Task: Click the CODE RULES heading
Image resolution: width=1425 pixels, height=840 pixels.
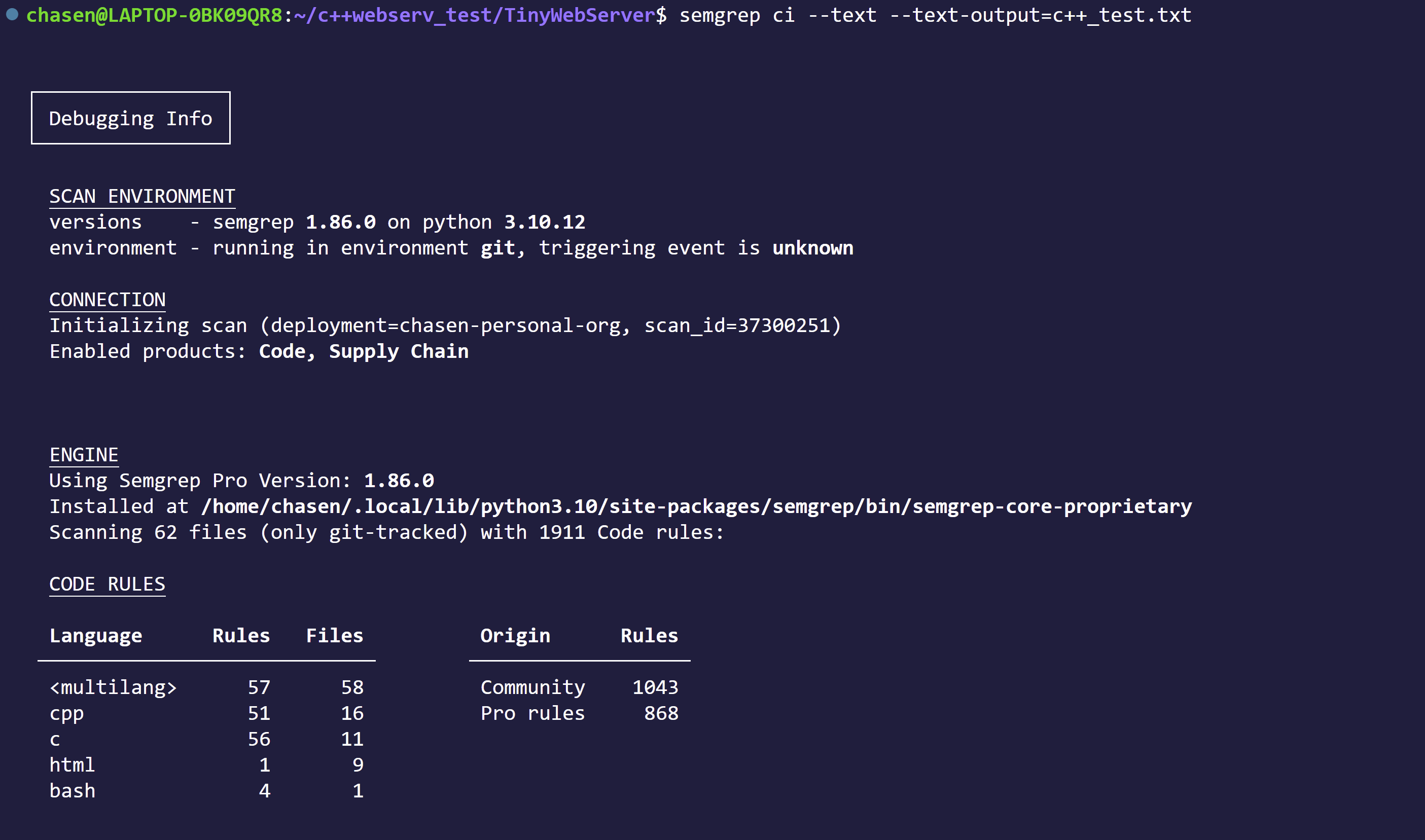Action: click(x=108, y=584)
